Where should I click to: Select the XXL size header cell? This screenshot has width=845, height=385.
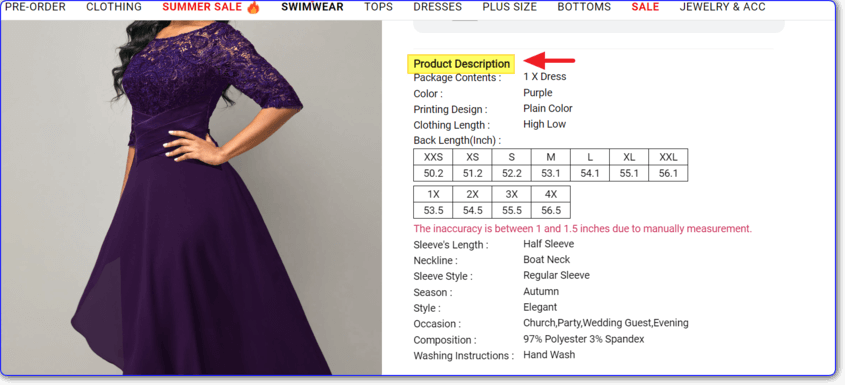coord(668,157)
